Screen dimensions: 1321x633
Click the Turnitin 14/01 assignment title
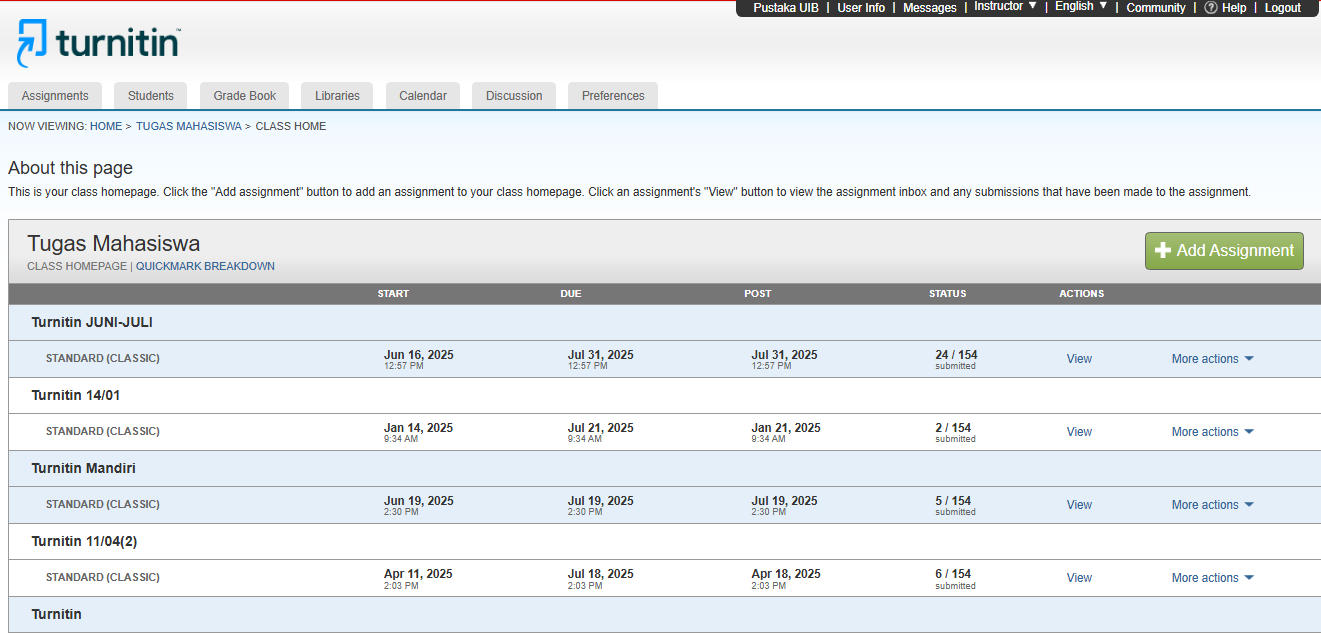[x=76, y=395]
